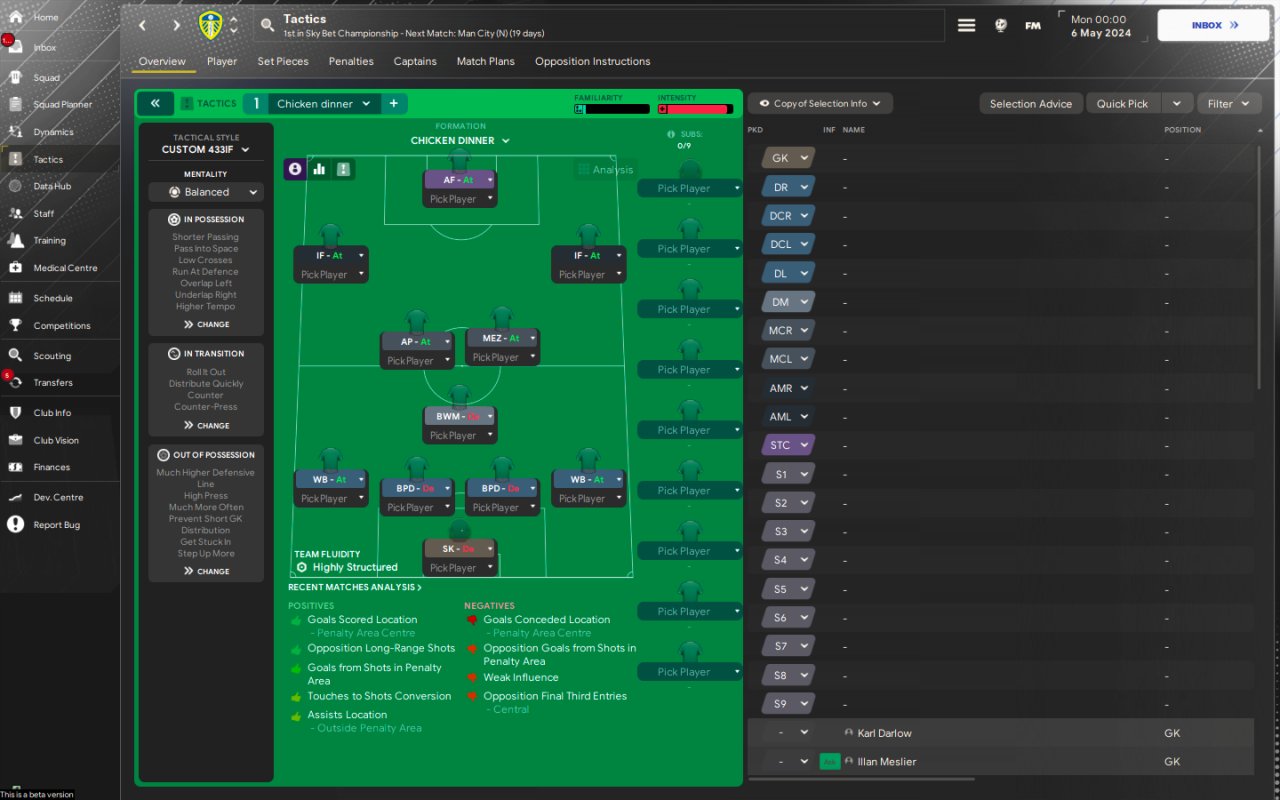Select the Karl Darlow row

point(1000,733)
